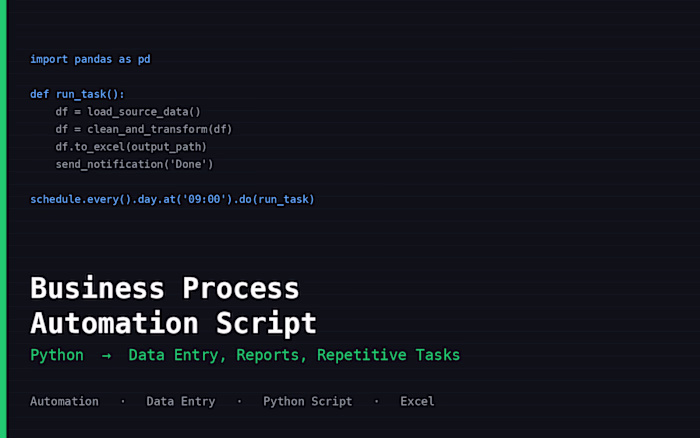Screen dimensions: 700x438
Task: Click the 'Data Entry' tag
Action: [181, 401]
